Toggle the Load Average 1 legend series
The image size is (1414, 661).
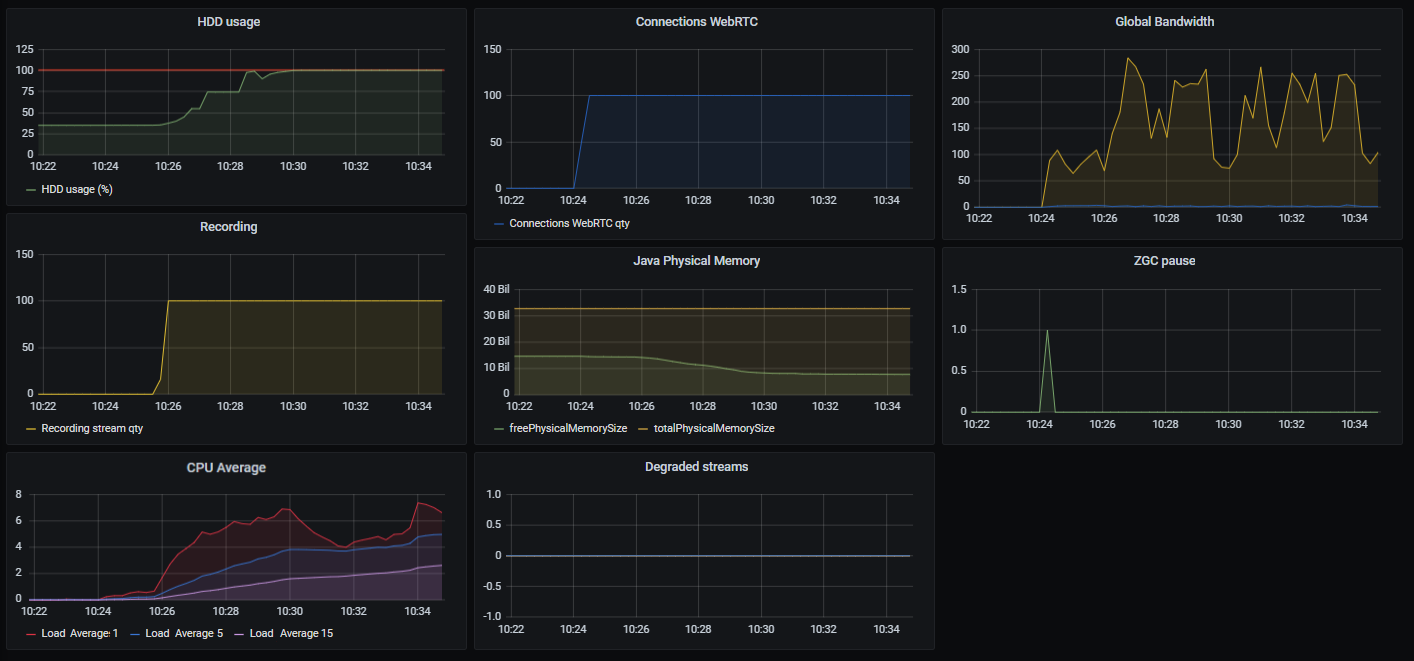(80, 633)
